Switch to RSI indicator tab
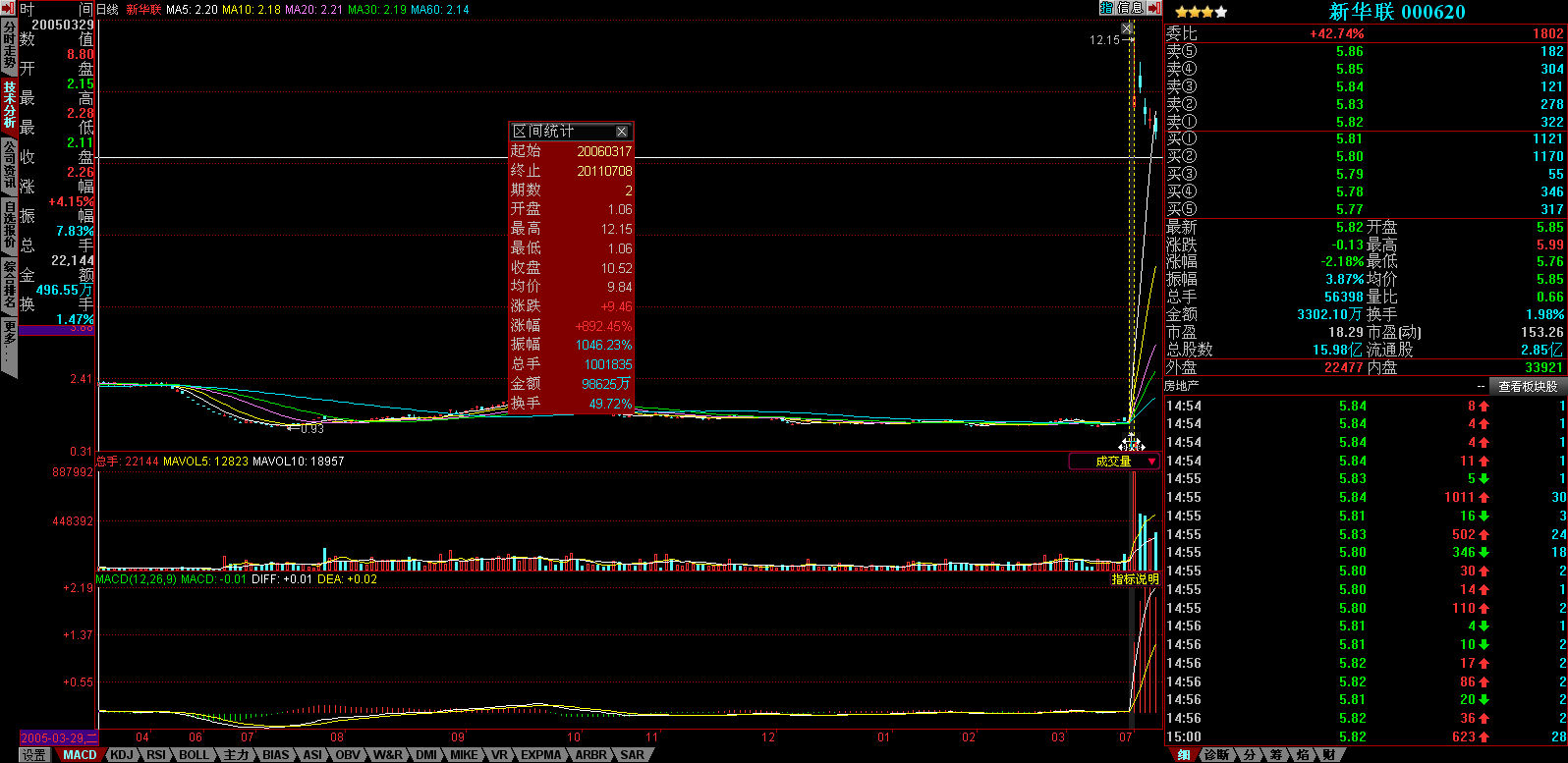The image size is (1568, 763). (x=156, y=755)
